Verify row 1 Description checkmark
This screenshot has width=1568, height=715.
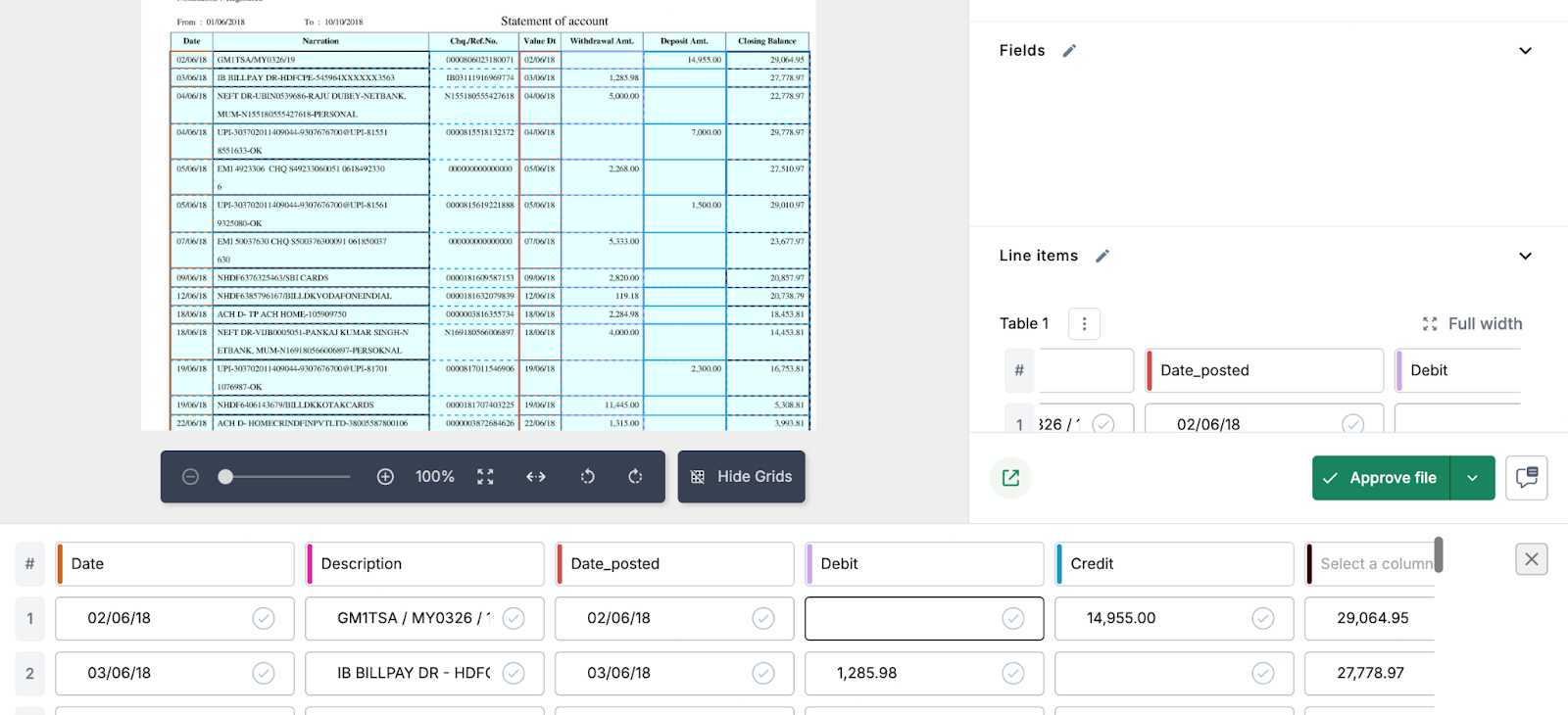[x=514, y=618]
